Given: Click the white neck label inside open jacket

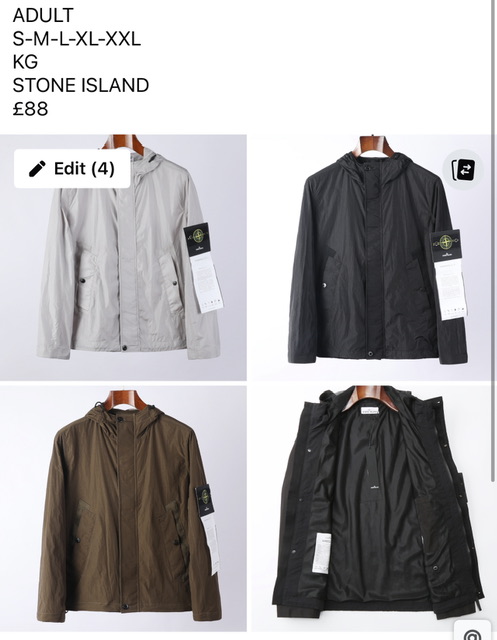Looking at the screenshot, I should click(370, 411).
